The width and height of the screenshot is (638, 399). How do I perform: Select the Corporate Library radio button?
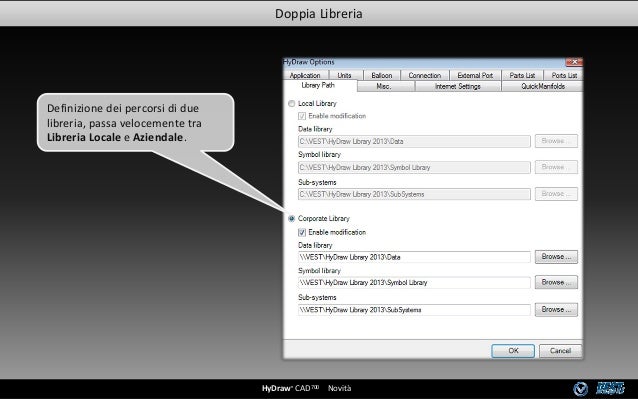291,219
